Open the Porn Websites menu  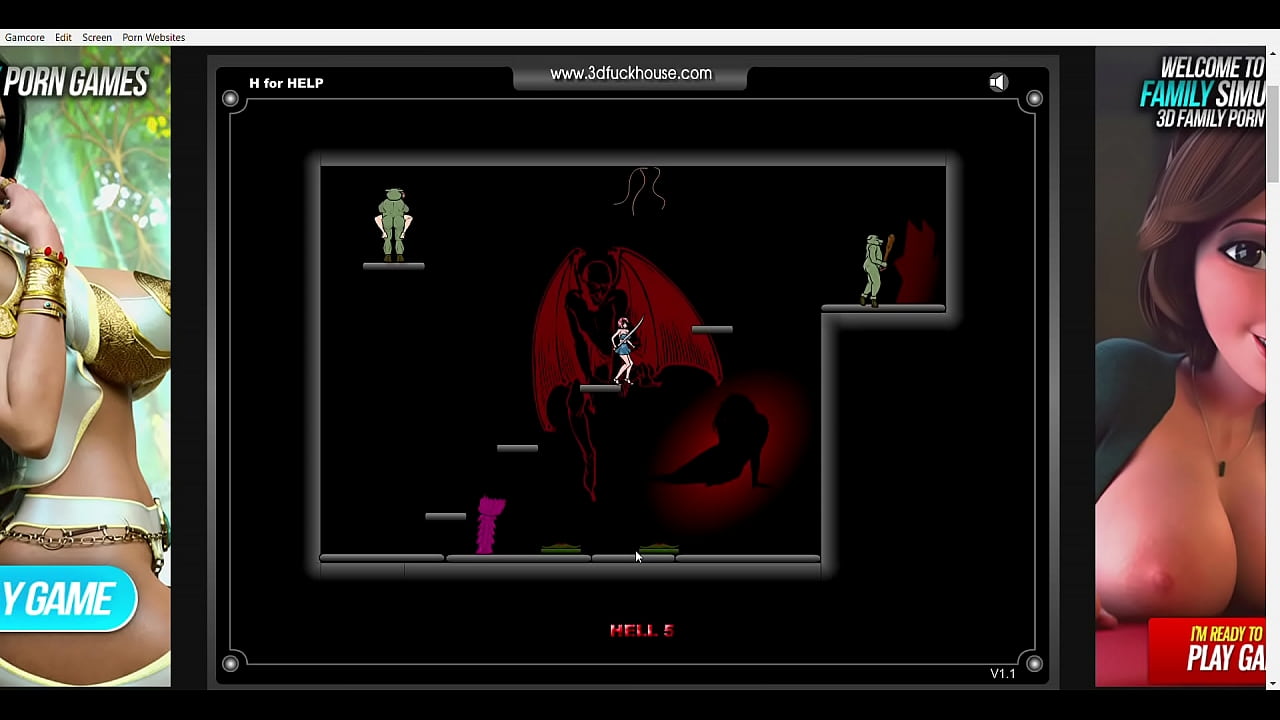pyautogui.click(x=152, y=37)
